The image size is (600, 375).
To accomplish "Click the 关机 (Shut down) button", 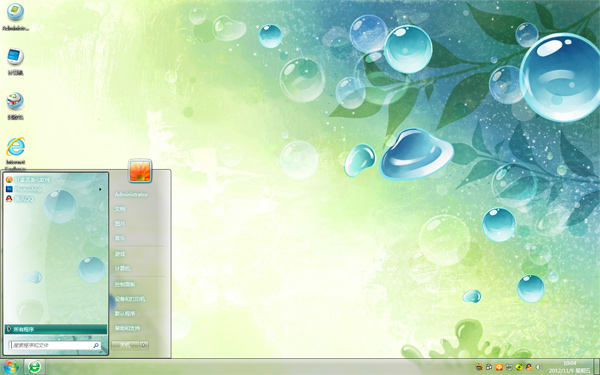I will pyautogui.click(x=125, y=345).
